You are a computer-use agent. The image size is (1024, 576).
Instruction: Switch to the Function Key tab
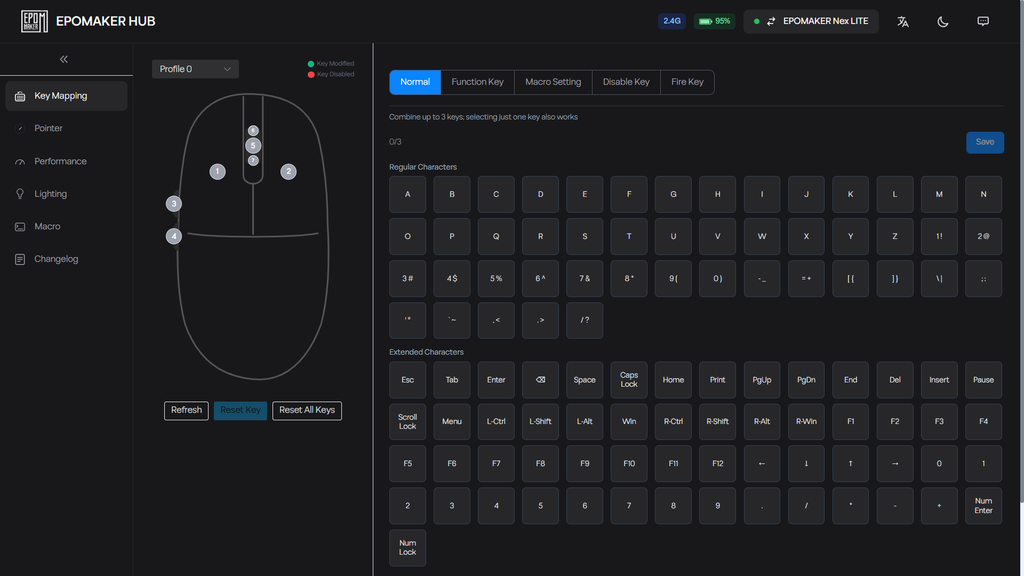click(x=477, y=82)
